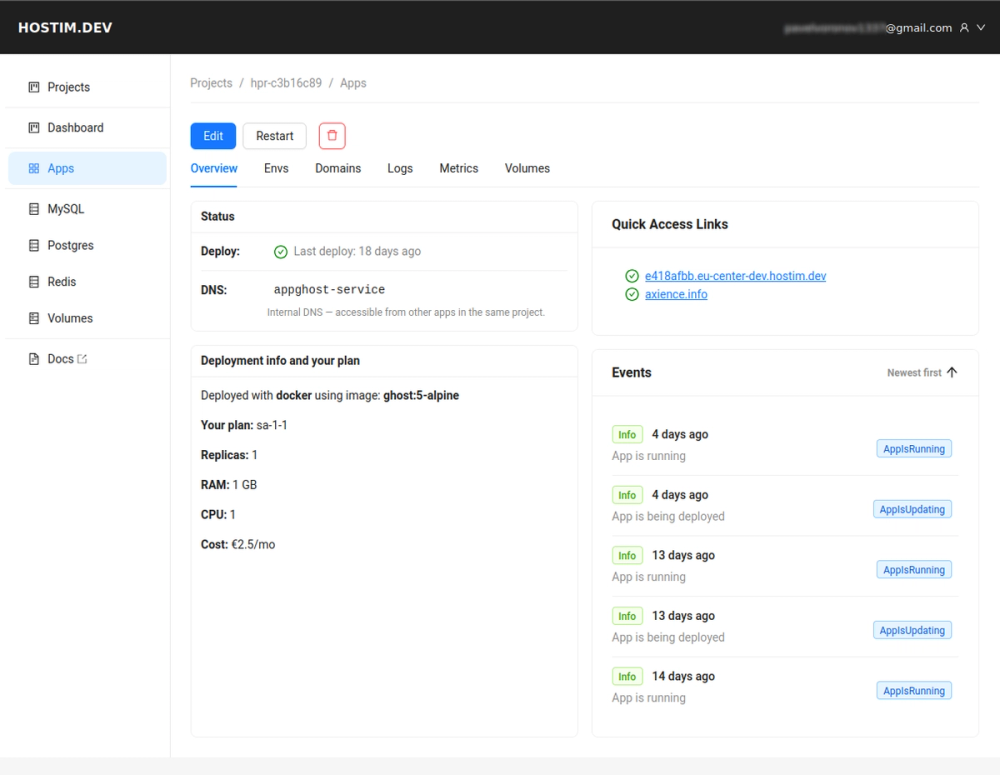This screenshot has height=775, width=1000.
Task: Click the green check beside axience.info
Action: (631, 294)
